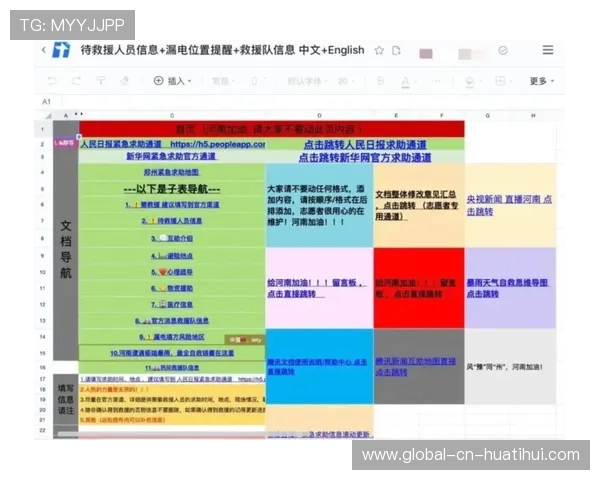Open navigation item 5 心理疏导
Image resolution: width=600 pixels, height=480 pixels.
171,272
